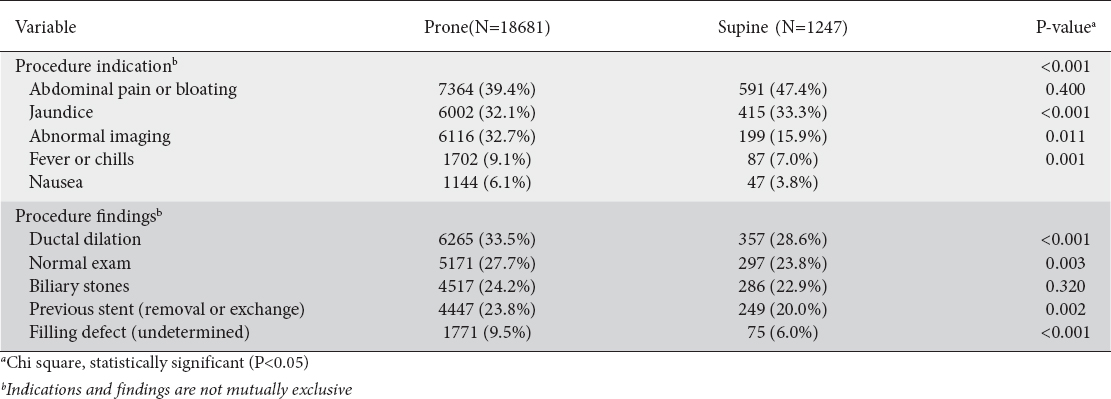Select the Jaundice row label

[61, 113]
